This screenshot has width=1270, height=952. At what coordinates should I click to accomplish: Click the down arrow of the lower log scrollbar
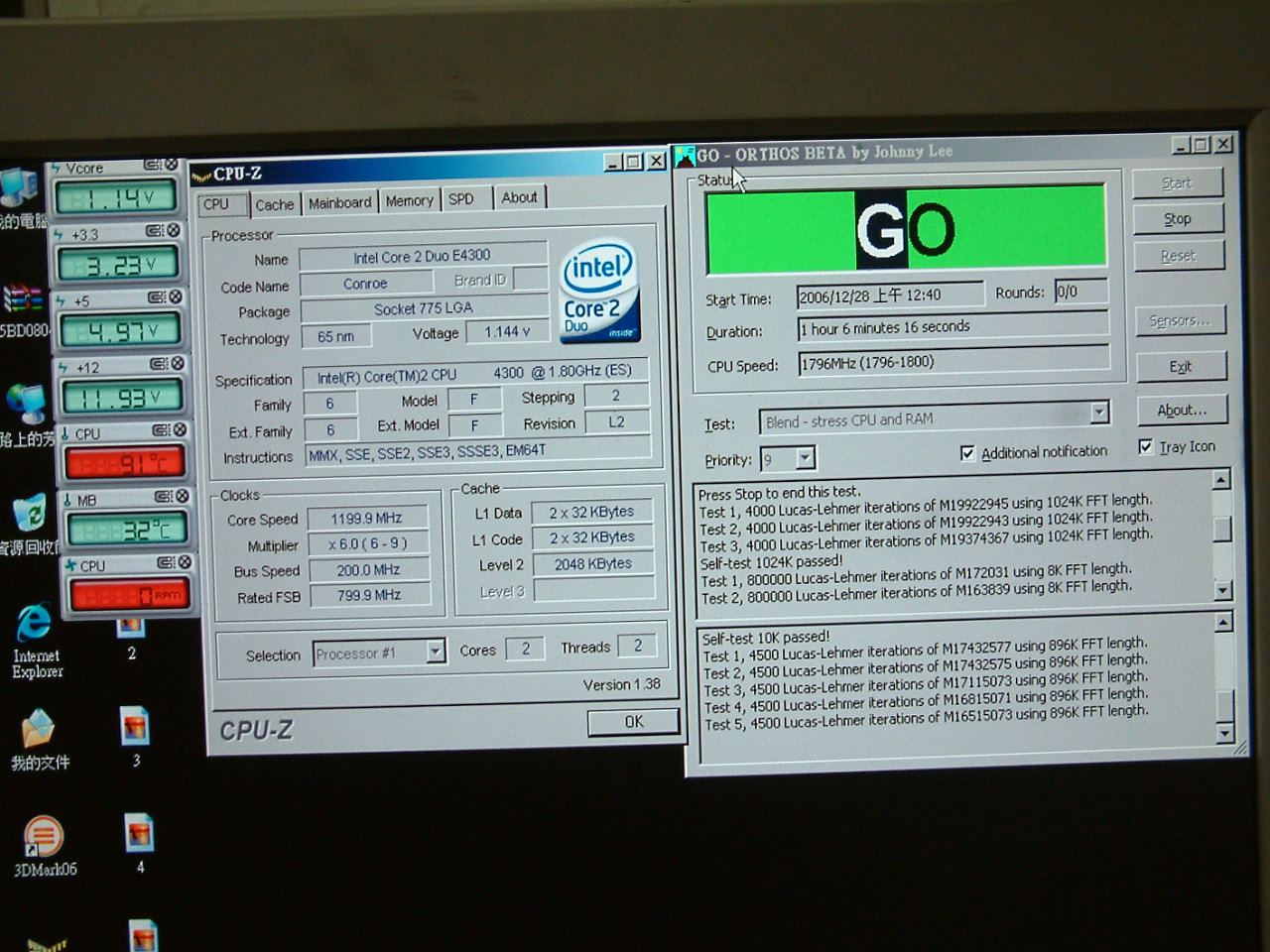point(1225,734)
